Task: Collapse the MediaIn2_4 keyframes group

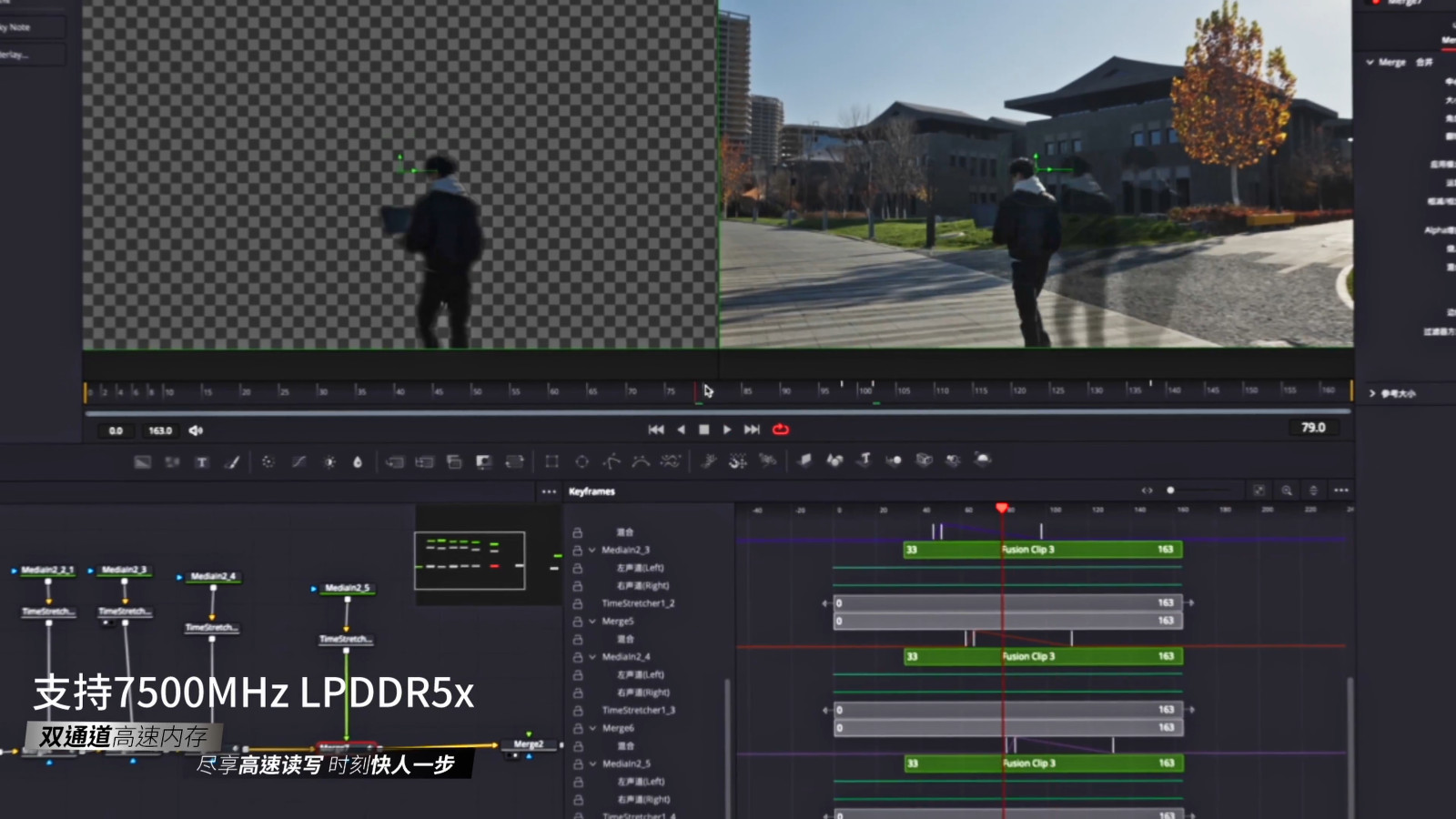Action: [x=592, y=657]
